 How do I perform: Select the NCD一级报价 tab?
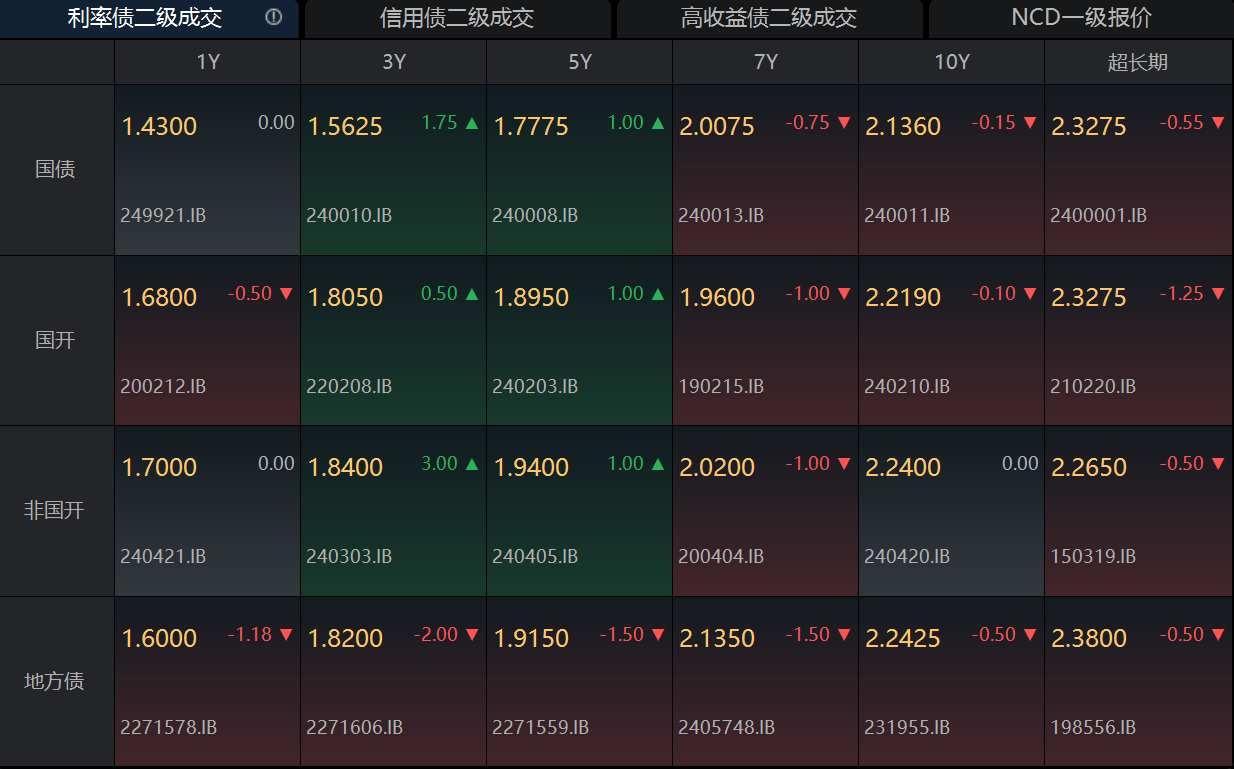pos(1081,19)
